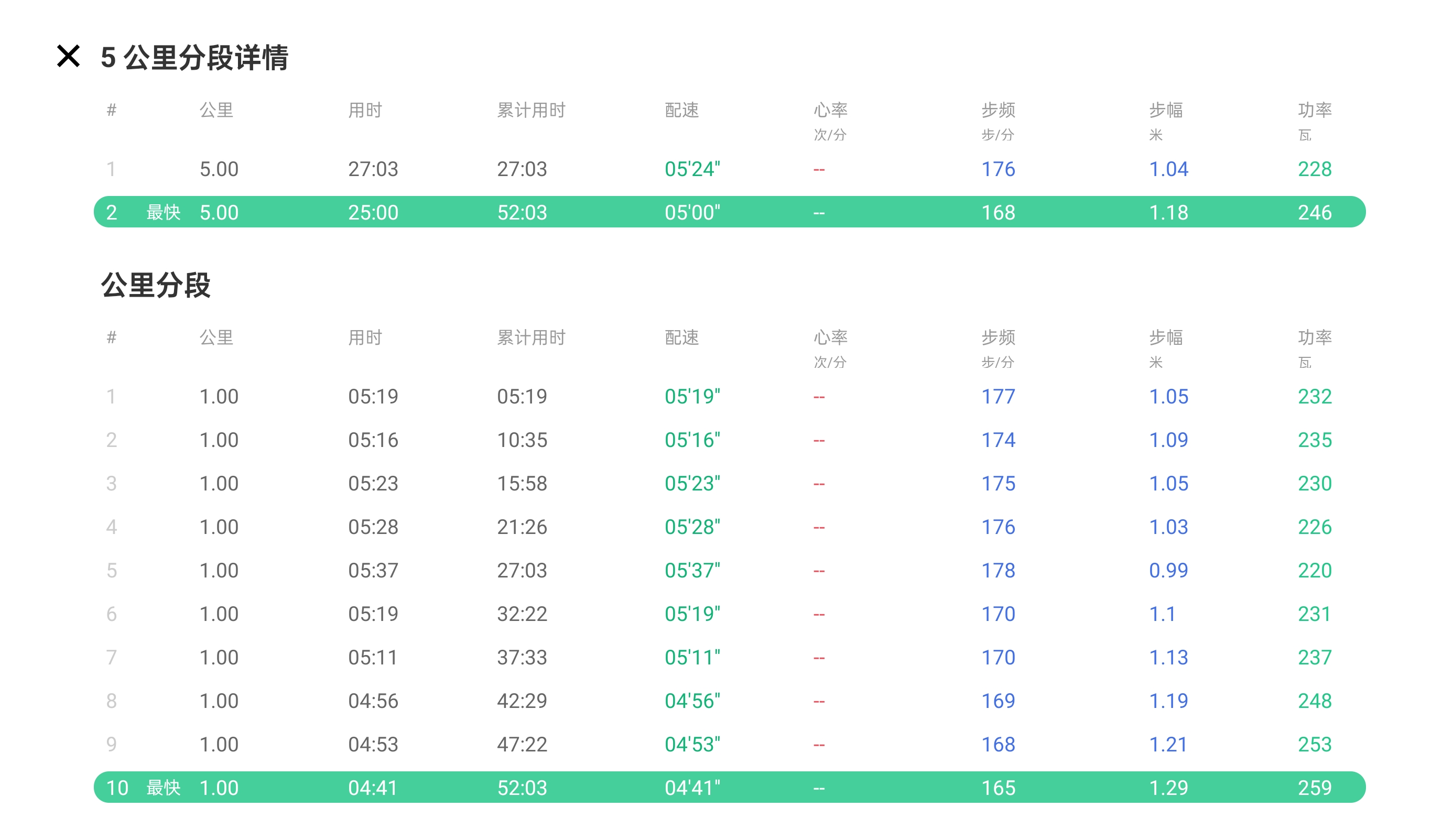Click the 步频 header in top table
The height and width of the screenshot is (840, 1453).
point(998,110)
